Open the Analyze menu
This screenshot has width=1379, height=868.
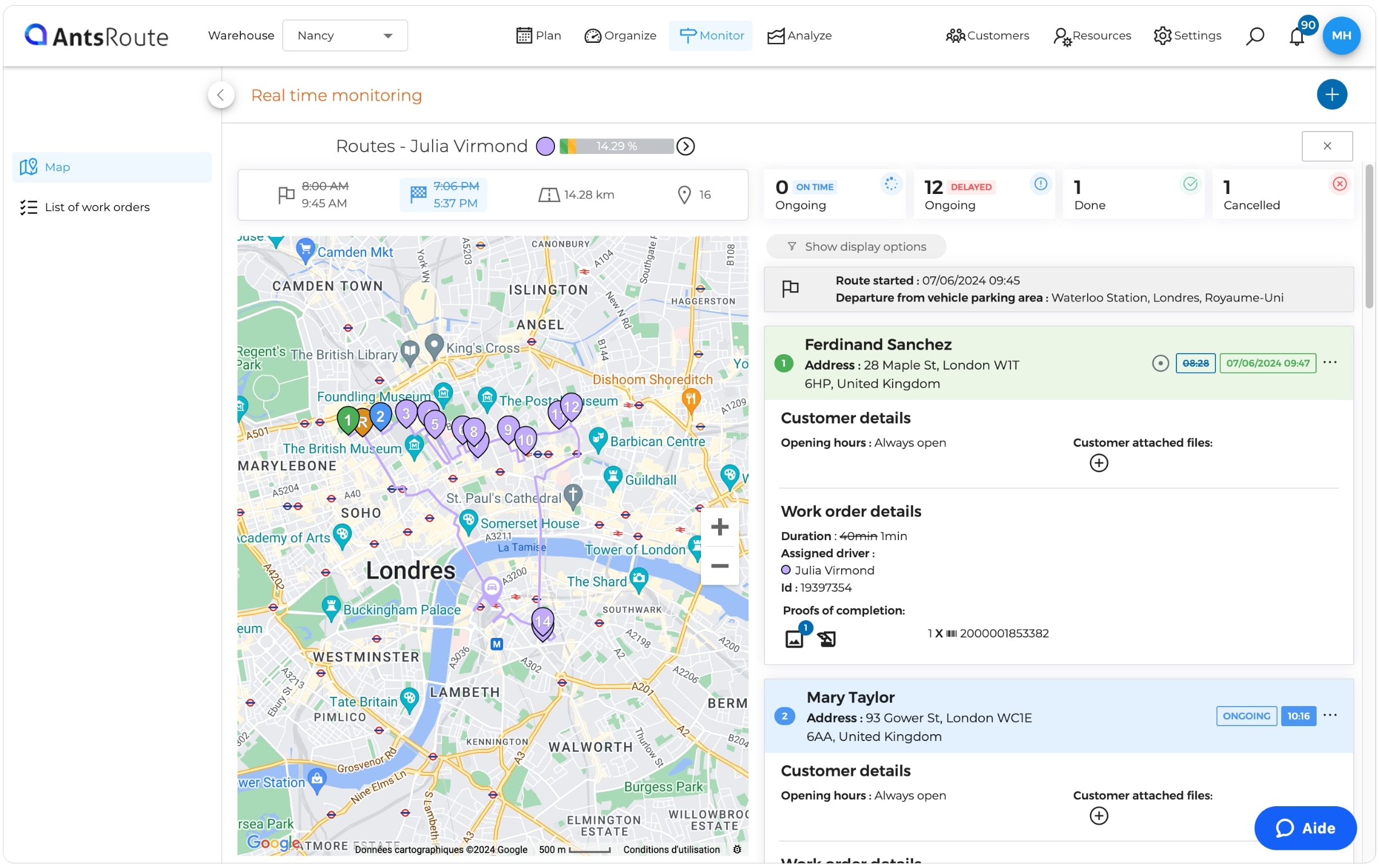coord(799,35)
